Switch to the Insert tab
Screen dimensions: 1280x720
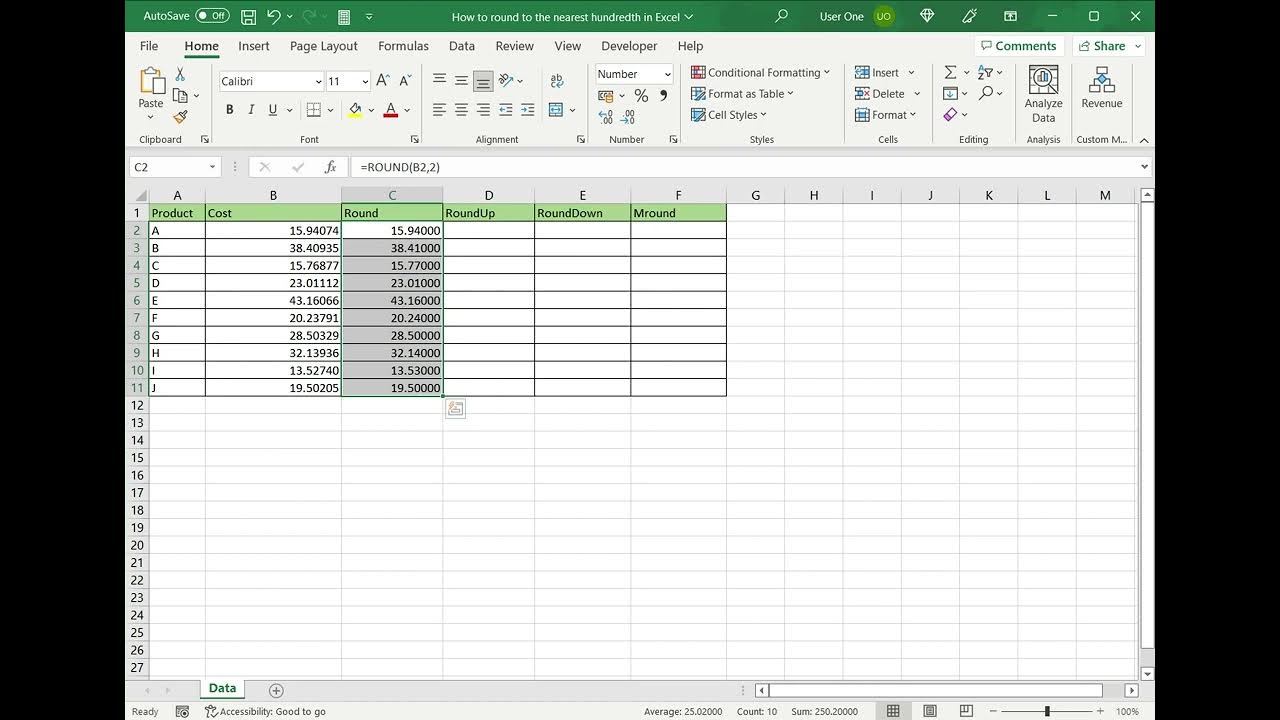(254, 46)
